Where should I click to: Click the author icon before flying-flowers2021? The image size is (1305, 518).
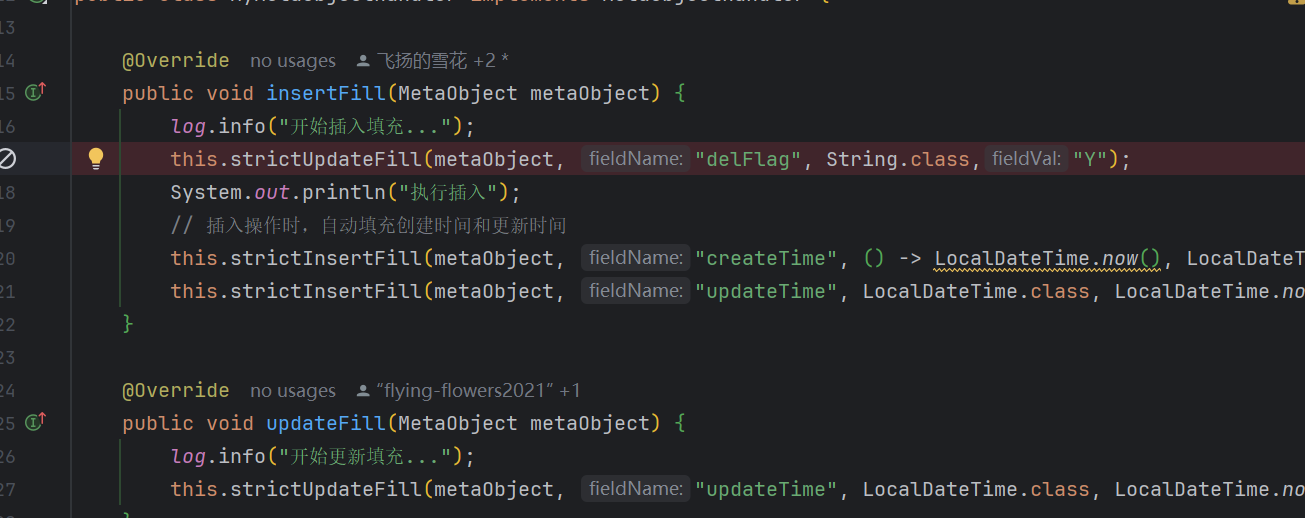pos(363,391)
